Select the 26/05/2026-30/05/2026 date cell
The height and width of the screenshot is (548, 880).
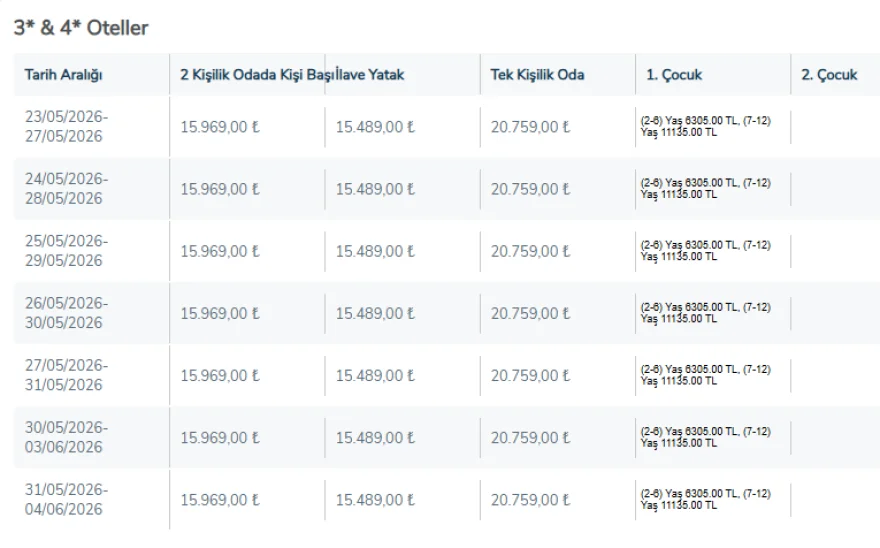pyautogui.click(x=67, y=312)
